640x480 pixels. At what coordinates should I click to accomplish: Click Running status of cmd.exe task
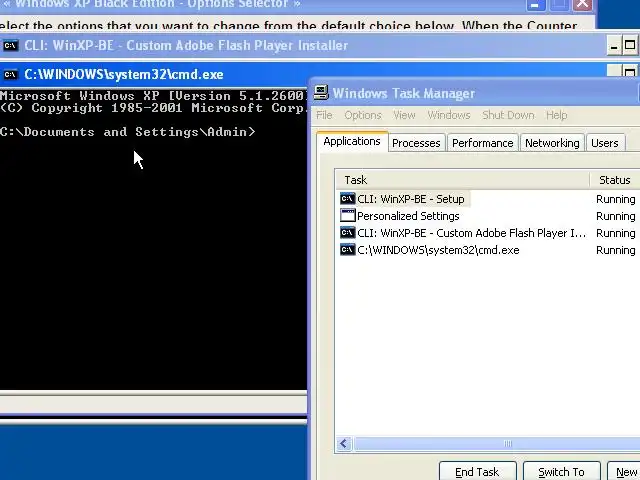[616, 250]
